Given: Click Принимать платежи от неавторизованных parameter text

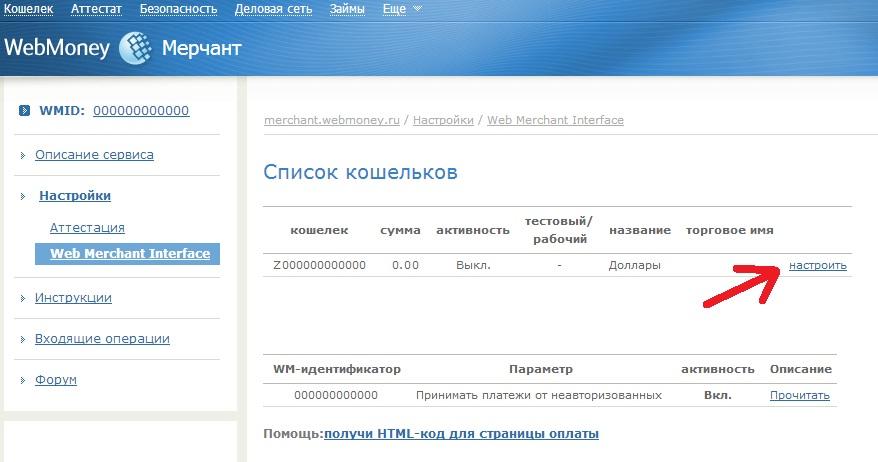Looking at the screenshot, I should pos(539,395).
